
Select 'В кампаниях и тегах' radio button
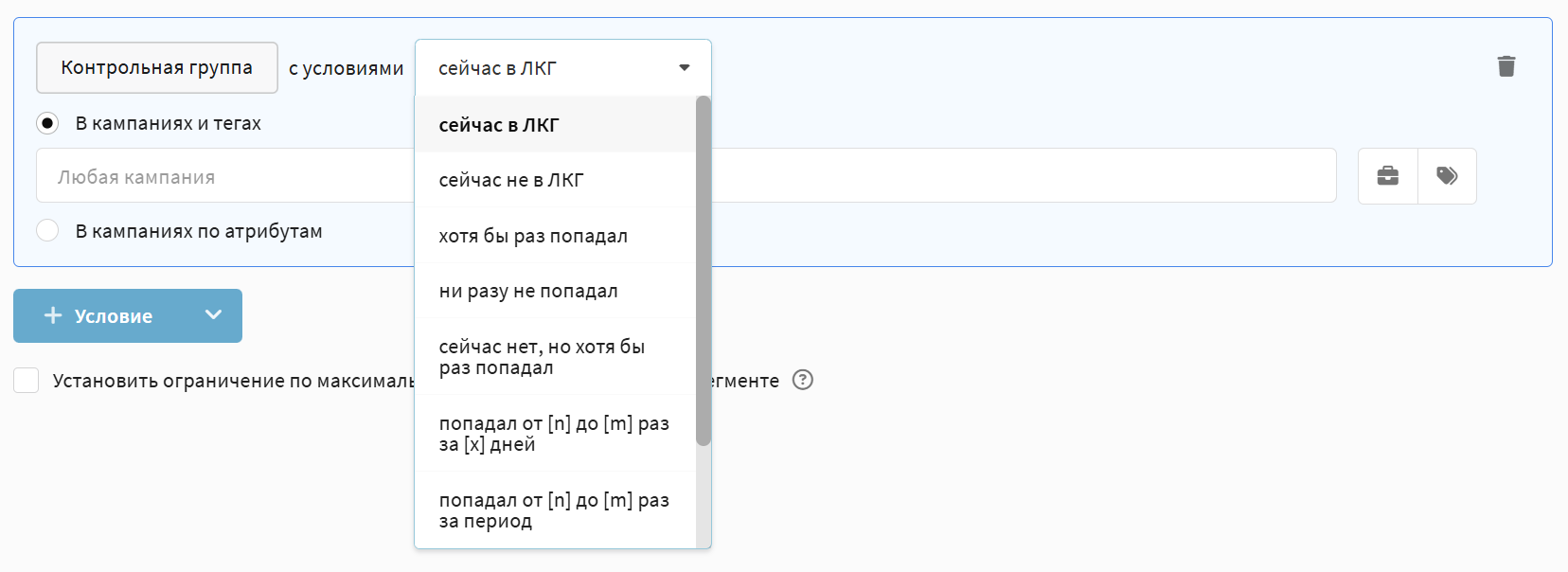coord(47,123)
